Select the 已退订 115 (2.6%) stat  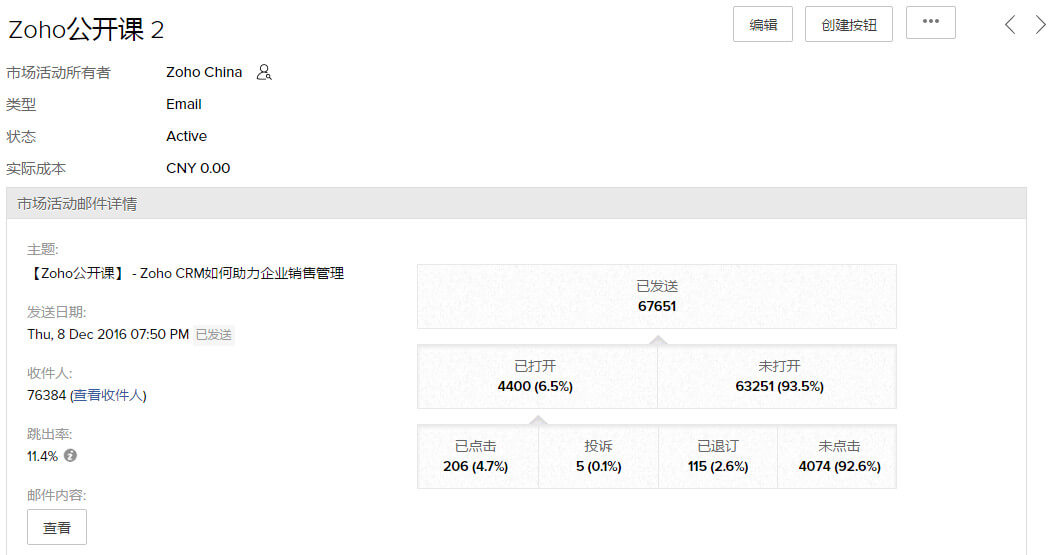(718, 456)
